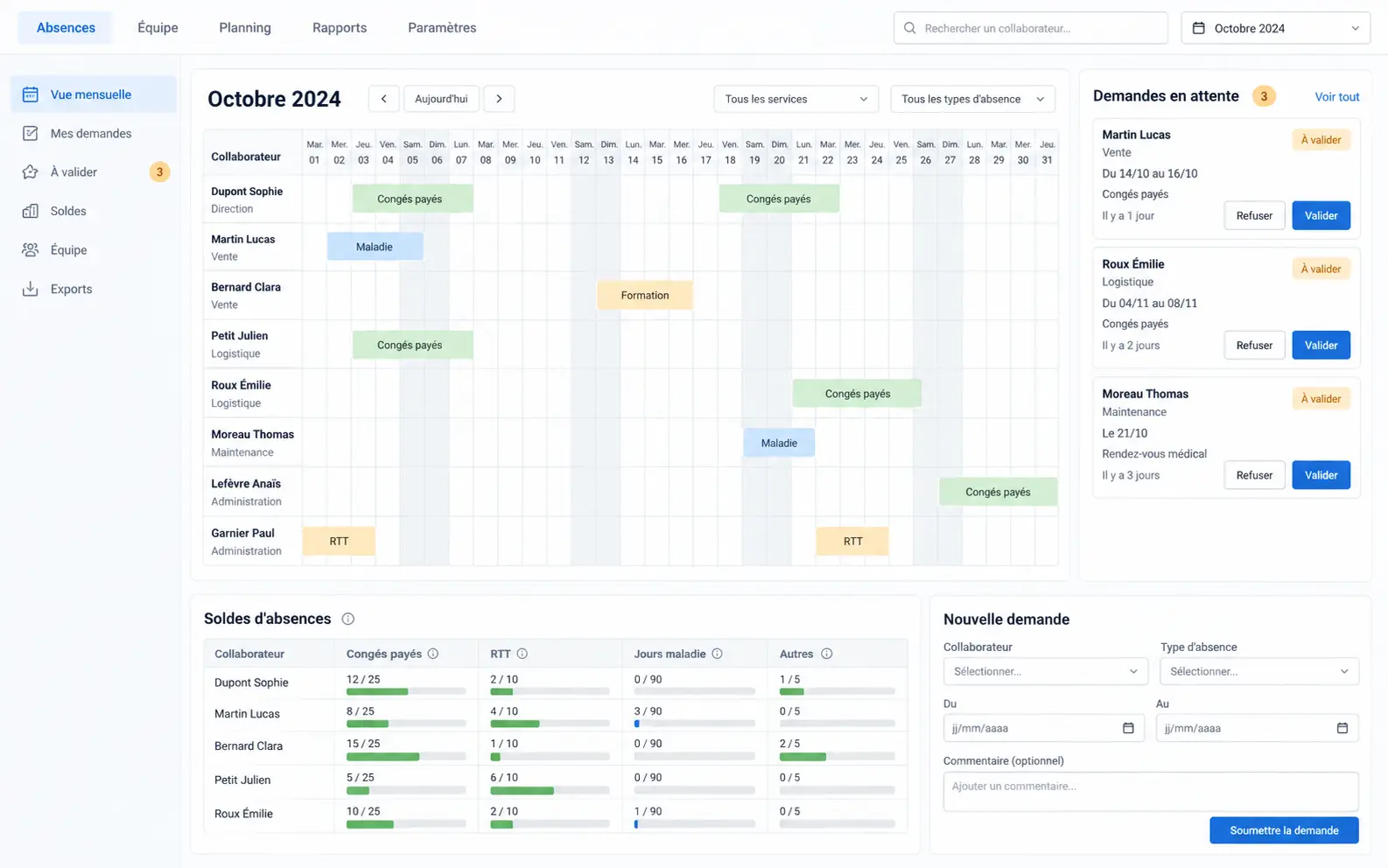Go to previous month with left chevron
Viewport: 1388px width, 868px height.
[x=384, y=99]
